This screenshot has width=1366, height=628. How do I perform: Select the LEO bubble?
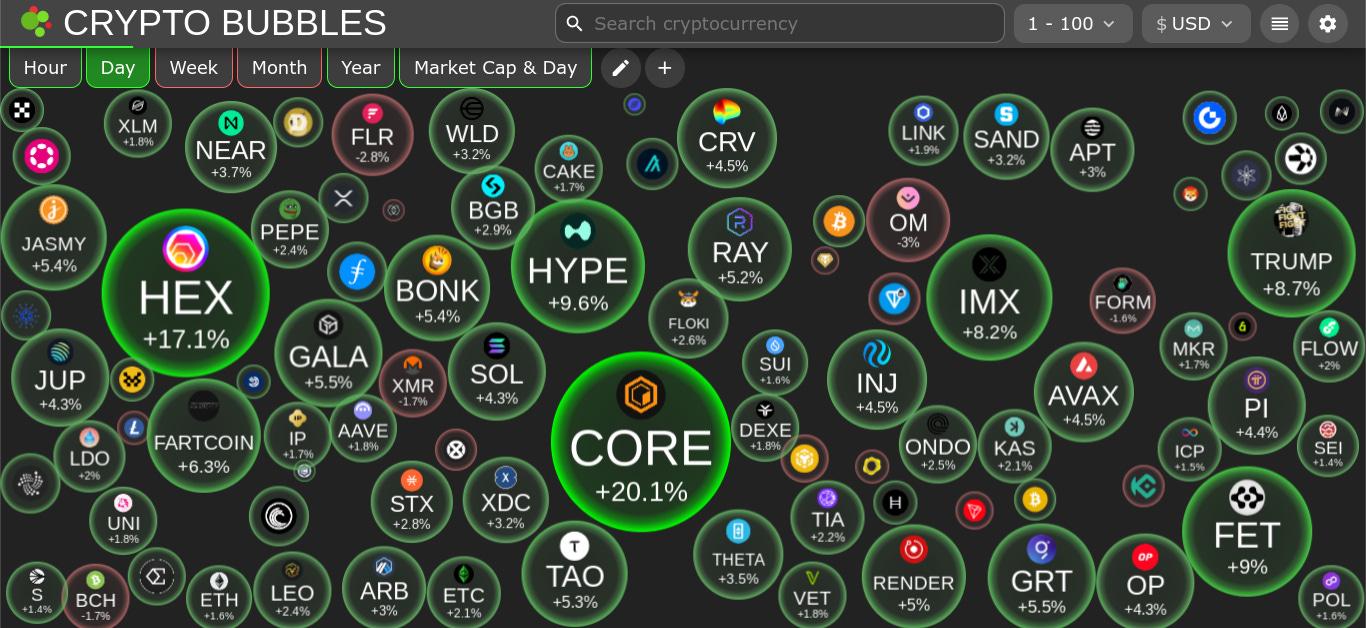point(292,591)
